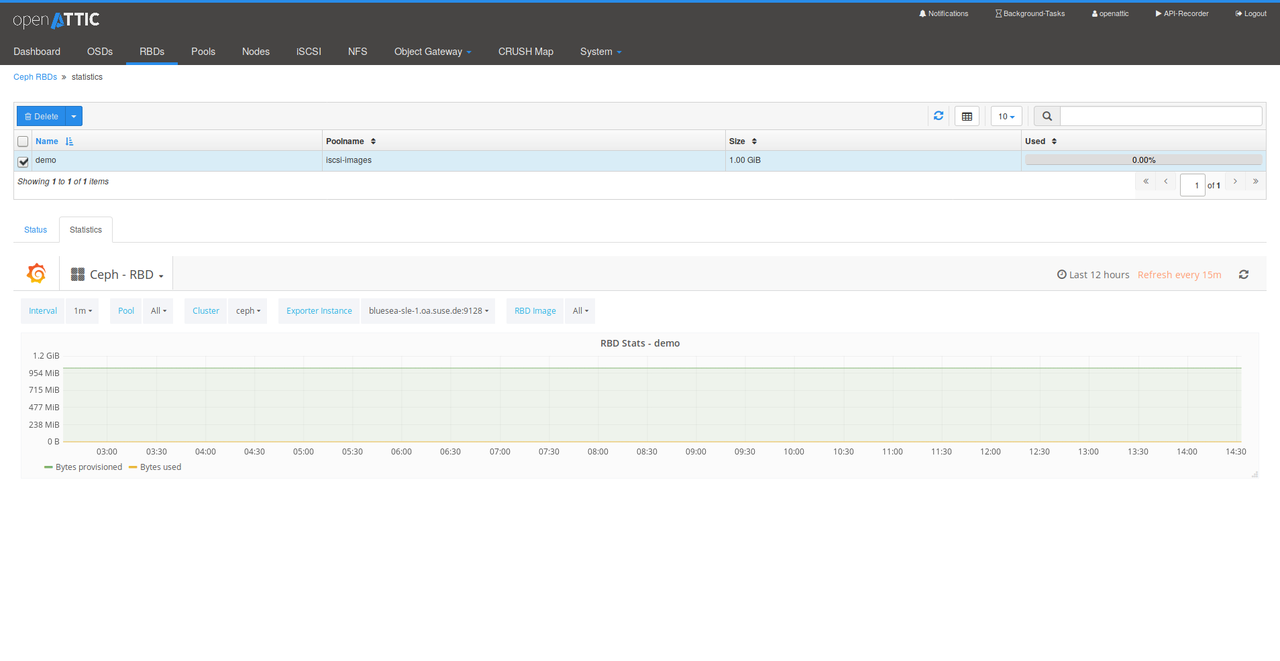
Task: Expand the Object Gateway menu
Action: [x=432, y=51]
